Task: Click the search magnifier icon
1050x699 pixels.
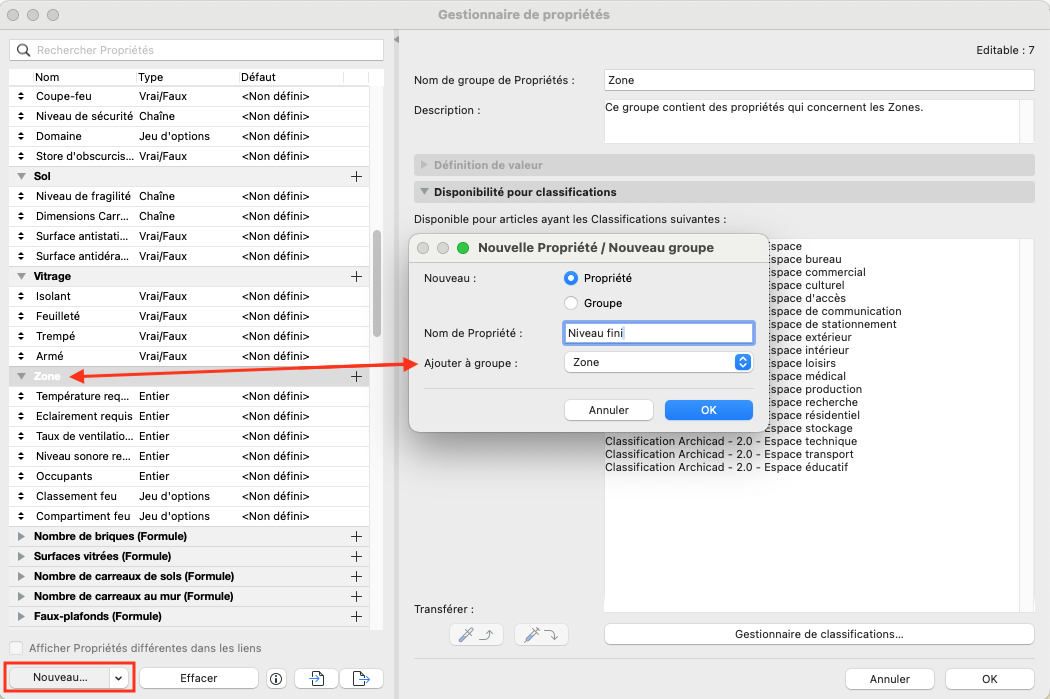Action: point(23,50)
